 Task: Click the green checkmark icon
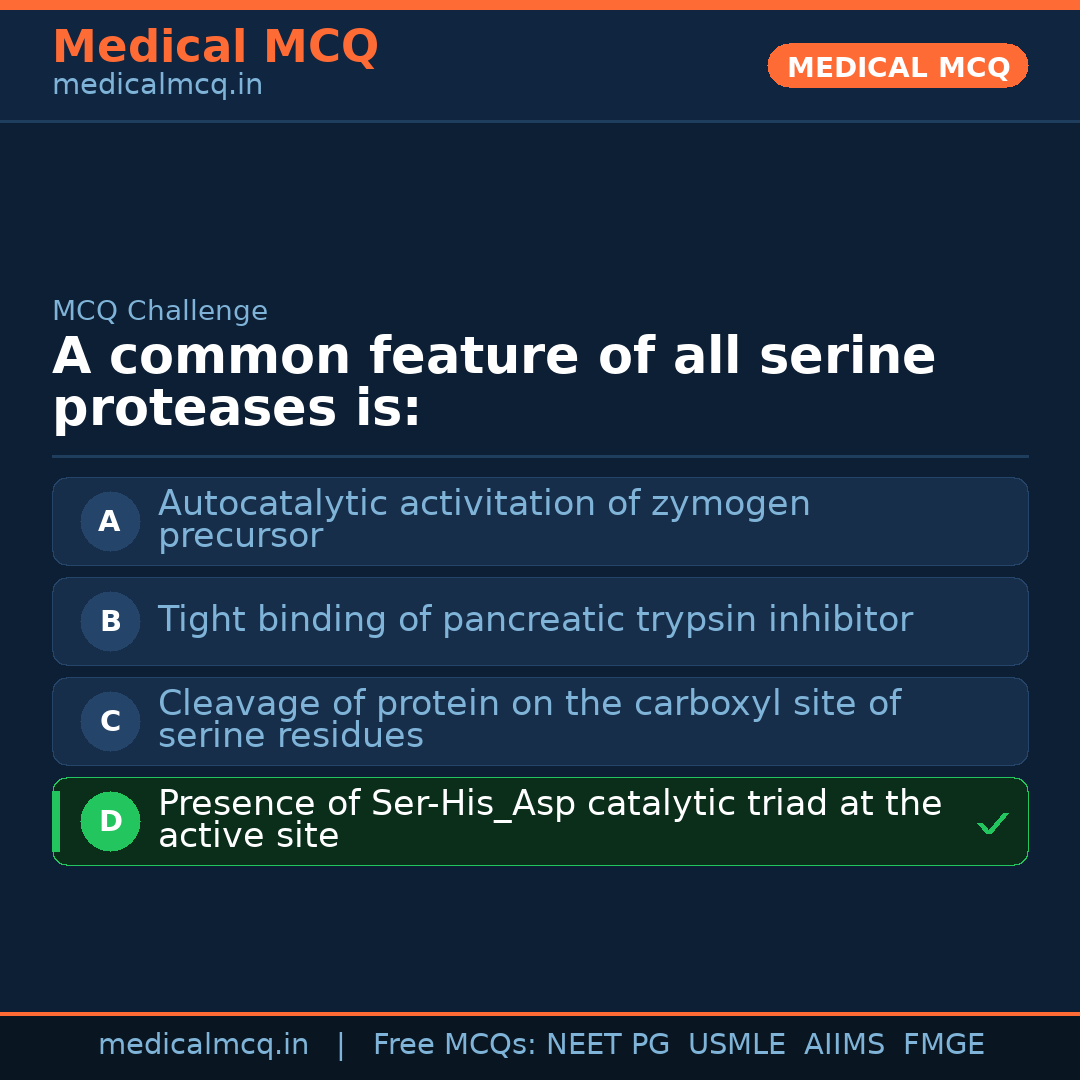992,824
